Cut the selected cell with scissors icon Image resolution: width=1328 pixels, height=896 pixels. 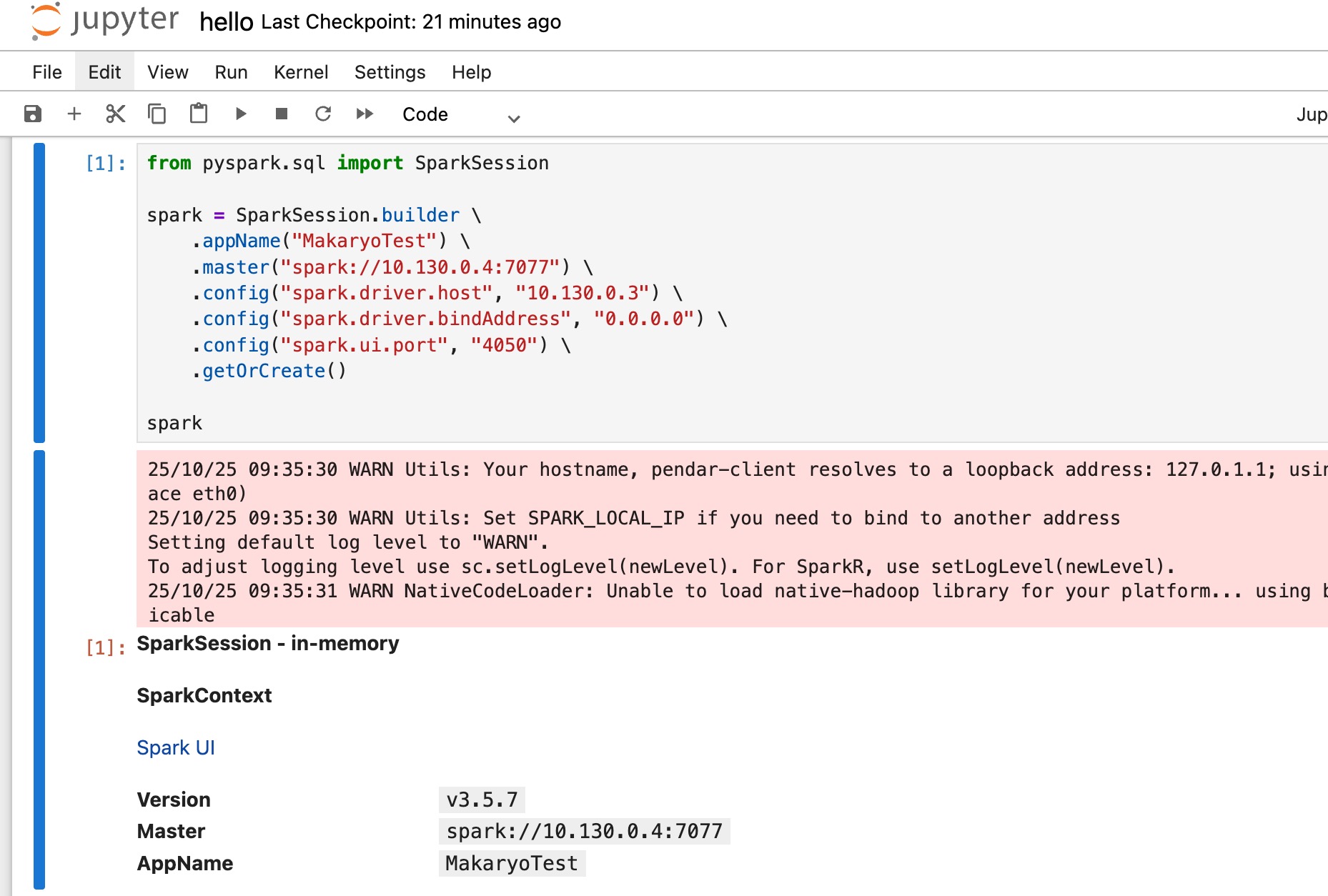[x=115, y=114]
